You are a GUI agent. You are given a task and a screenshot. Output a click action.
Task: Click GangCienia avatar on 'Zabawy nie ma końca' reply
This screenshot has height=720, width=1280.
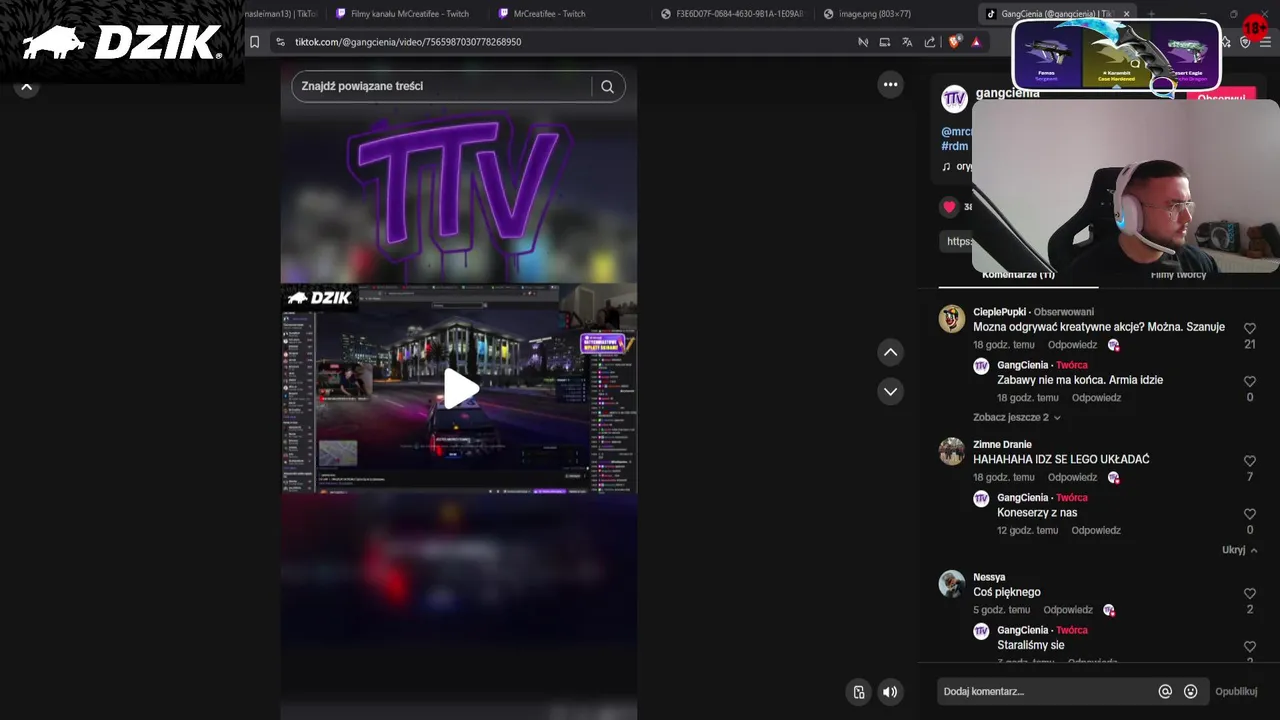pos(981,366)
